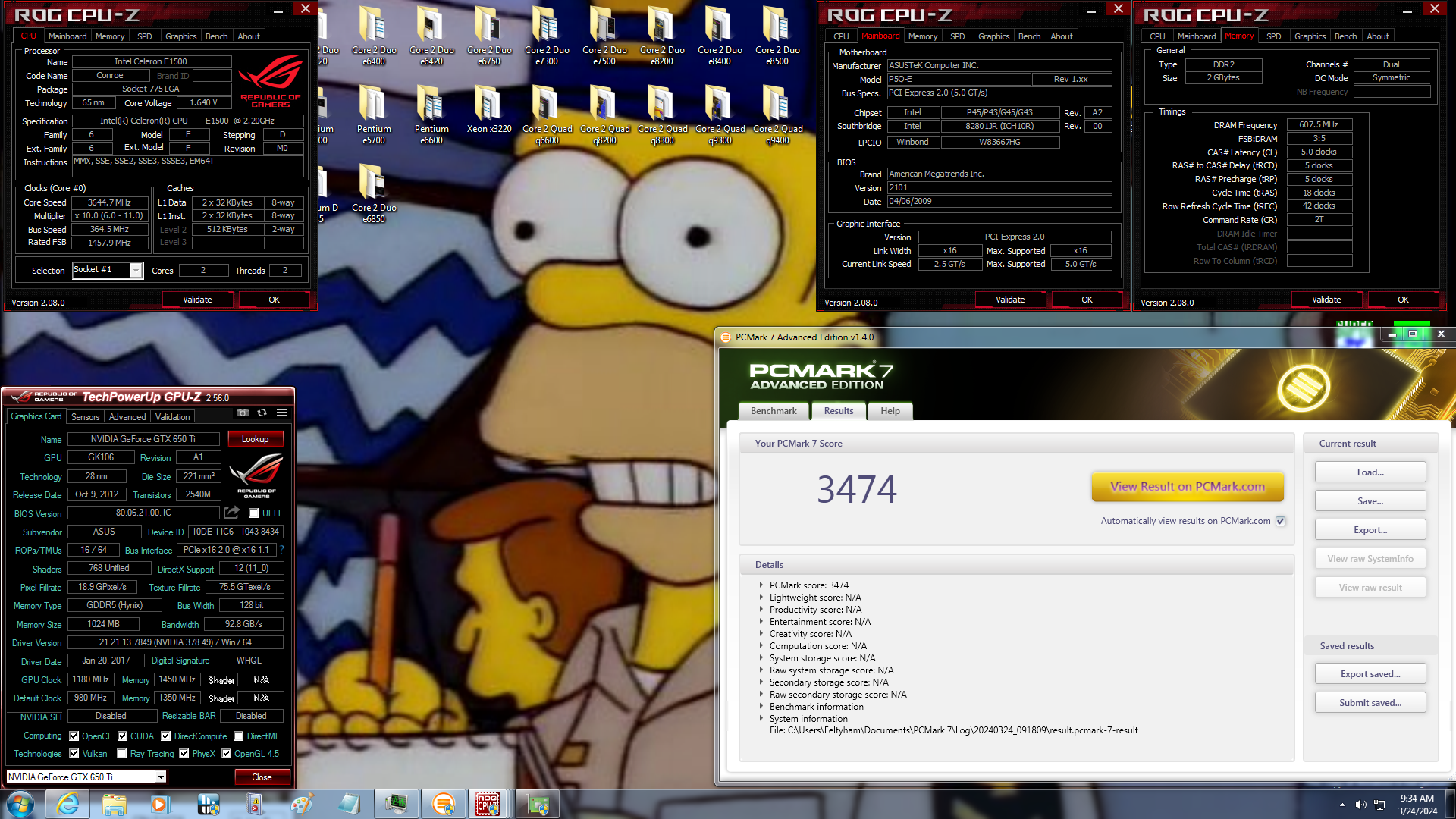Click the GPU-Z refresh icon
Image resolution: width=1456 pixels, height=819 pixels.
coord(262,413)
